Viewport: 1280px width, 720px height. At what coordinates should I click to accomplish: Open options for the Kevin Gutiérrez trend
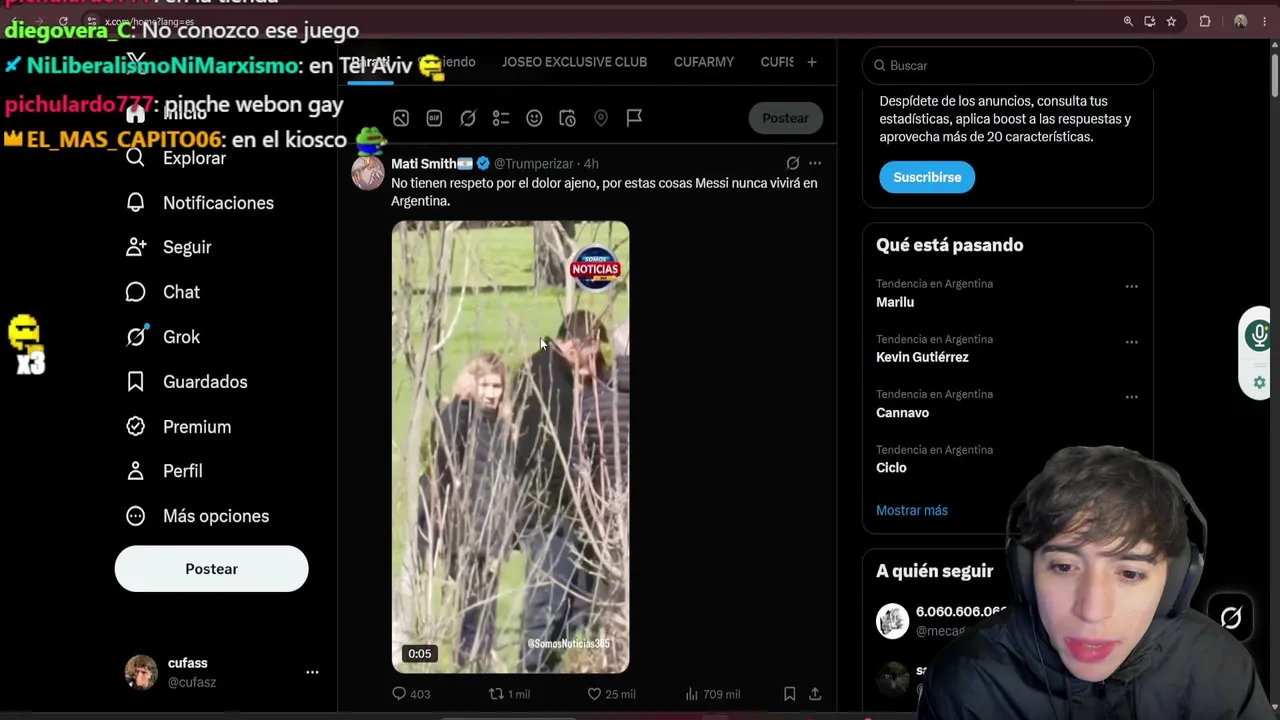pos(1132,342)
